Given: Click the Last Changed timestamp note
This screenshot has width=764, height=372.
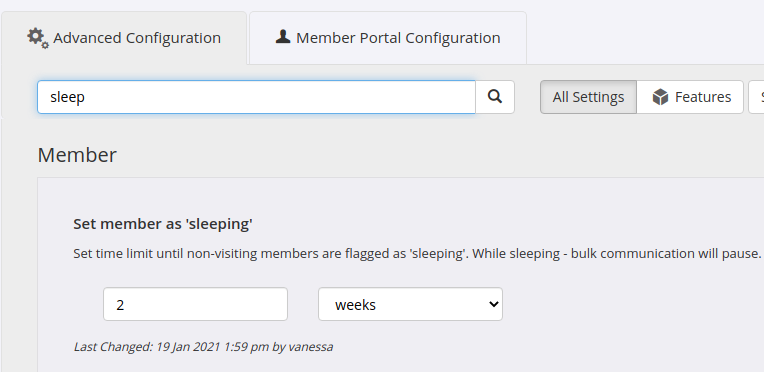Looking at the screenshot, I should (x=203, y=347).
